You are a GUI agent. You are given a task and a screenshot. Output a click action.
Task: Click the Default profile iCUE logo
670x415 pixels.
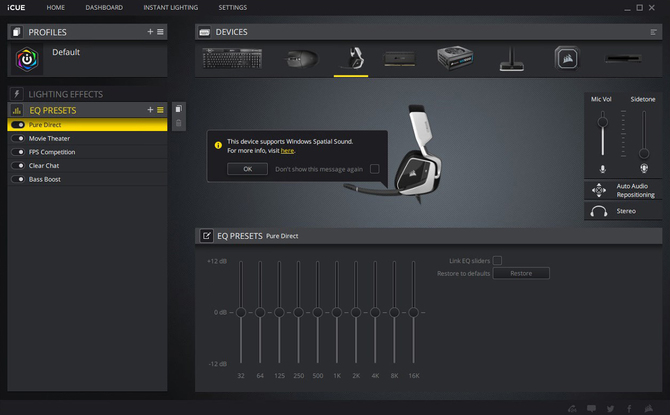(x=27, y=59)
